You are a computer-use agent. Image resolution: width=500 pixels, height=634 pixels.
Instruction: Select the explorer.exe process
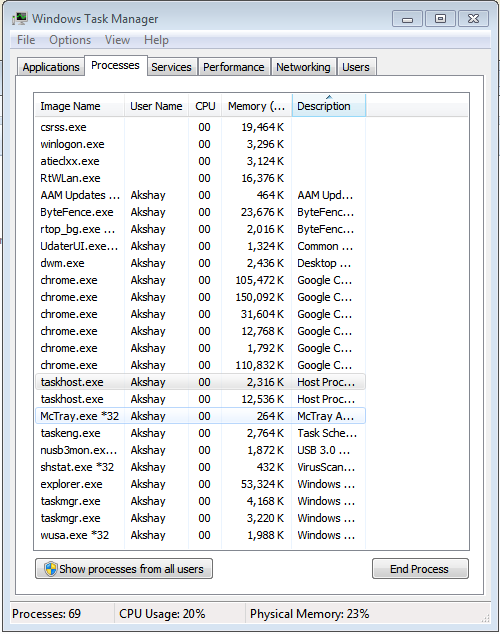(x=200, y=484)
